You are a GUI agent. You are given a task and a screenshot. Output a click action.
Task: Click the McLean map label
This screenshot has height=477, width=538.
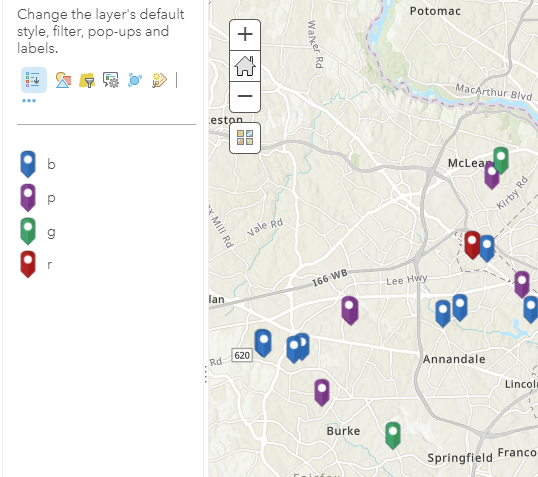469,163
